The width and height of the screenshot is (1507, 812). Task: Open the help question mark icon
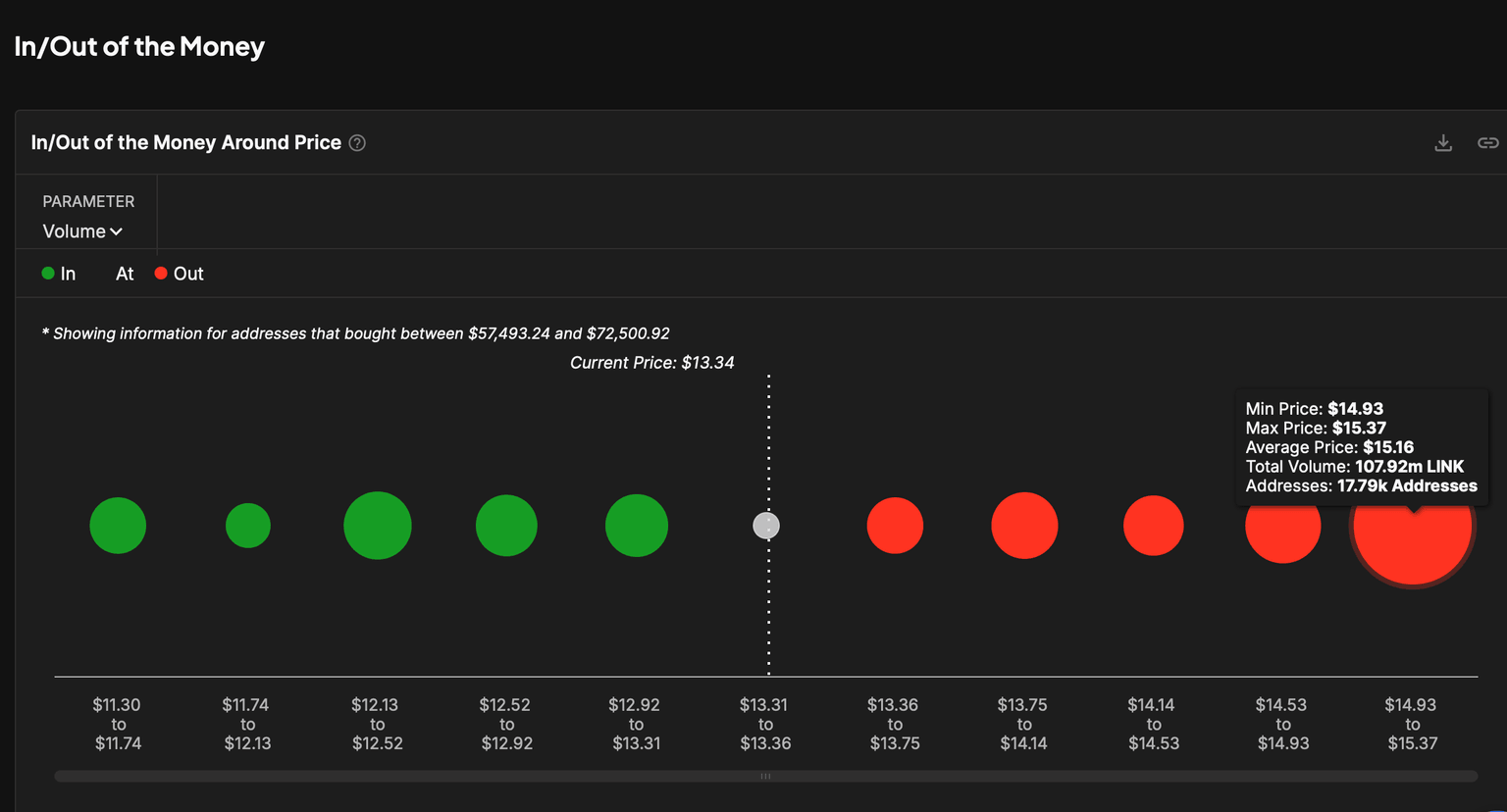(357, 143)
